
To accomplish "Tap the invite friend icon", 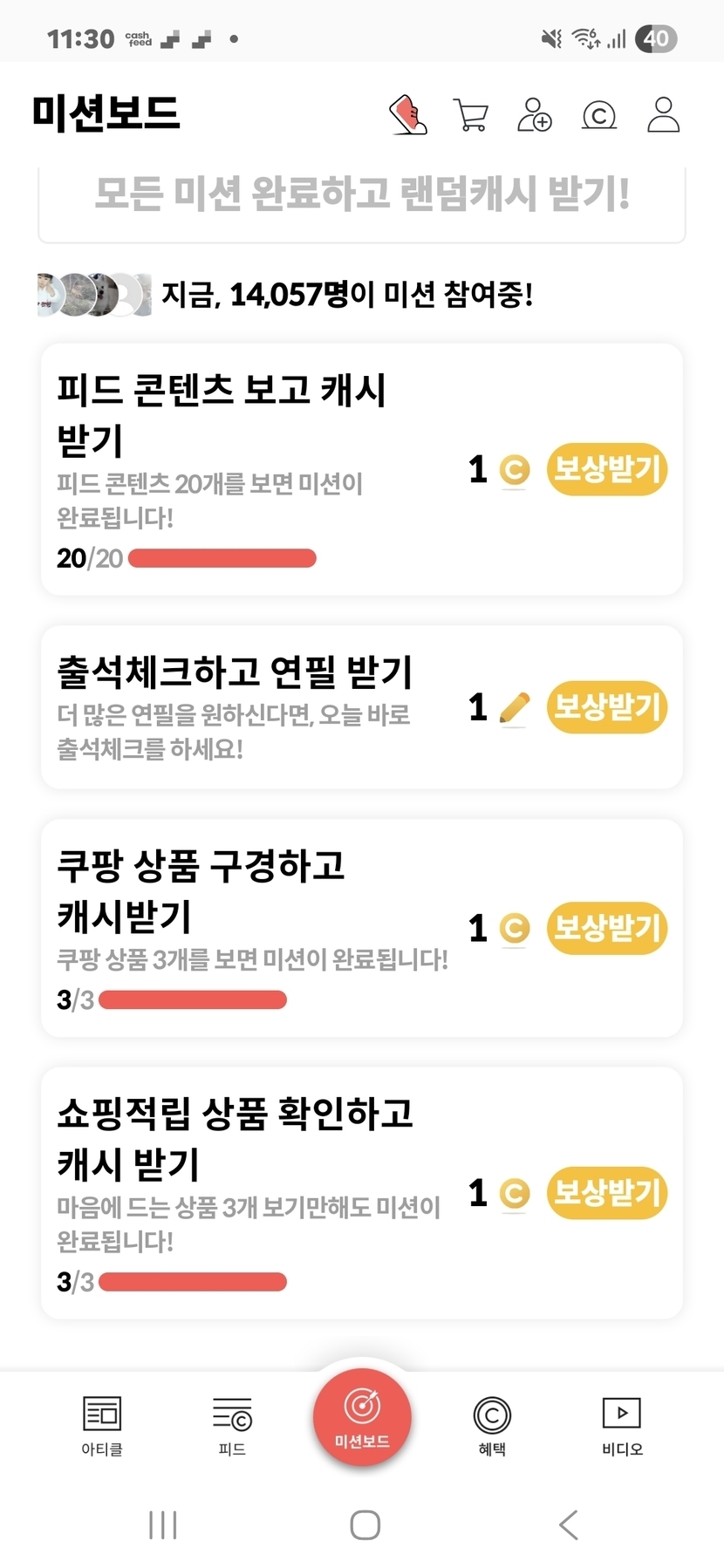I will pyautogui.click(x=535, y=115).
